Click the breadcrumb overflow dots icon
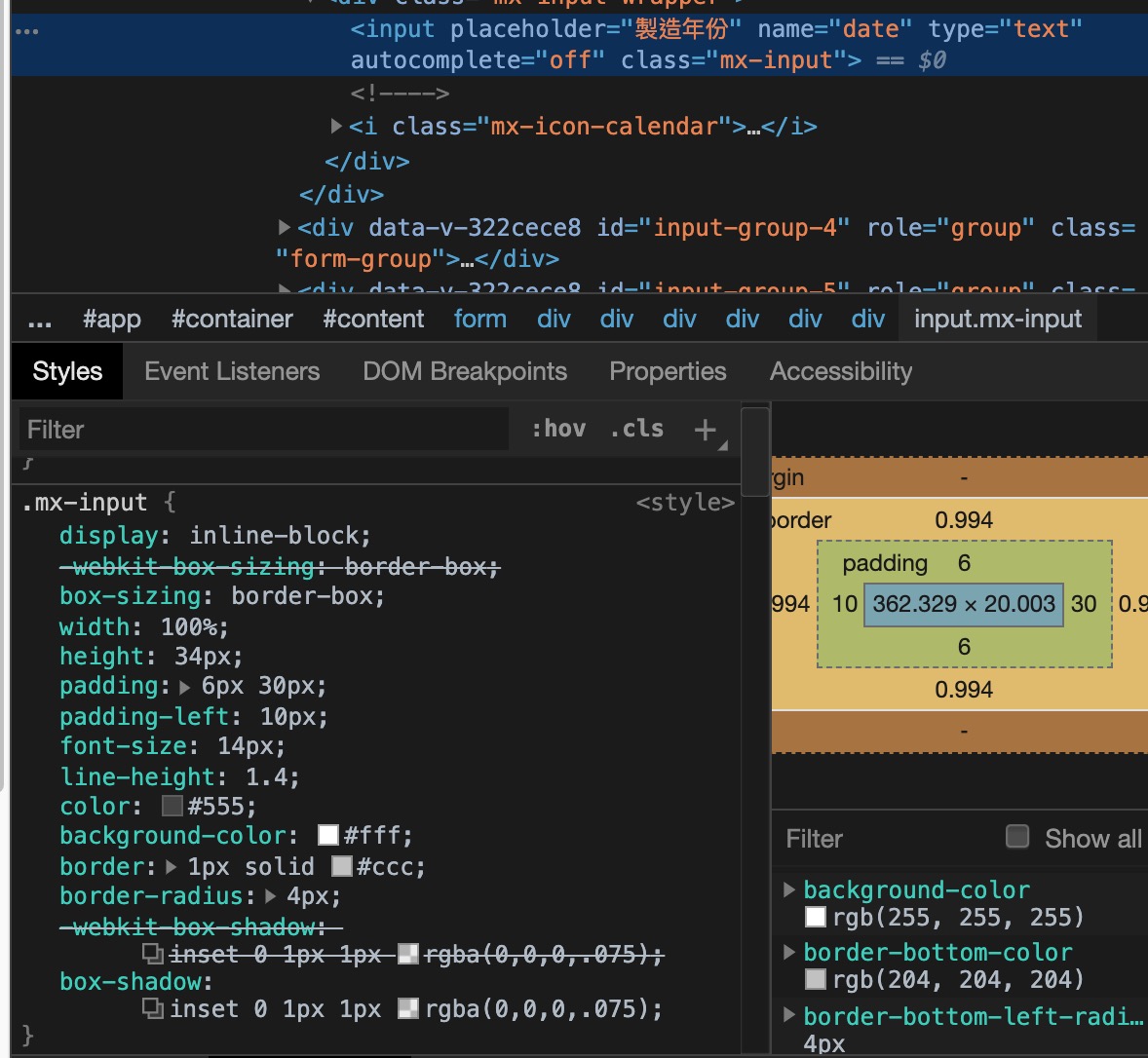This screenshot has height=1058, width=1148. tap(39, 319)
